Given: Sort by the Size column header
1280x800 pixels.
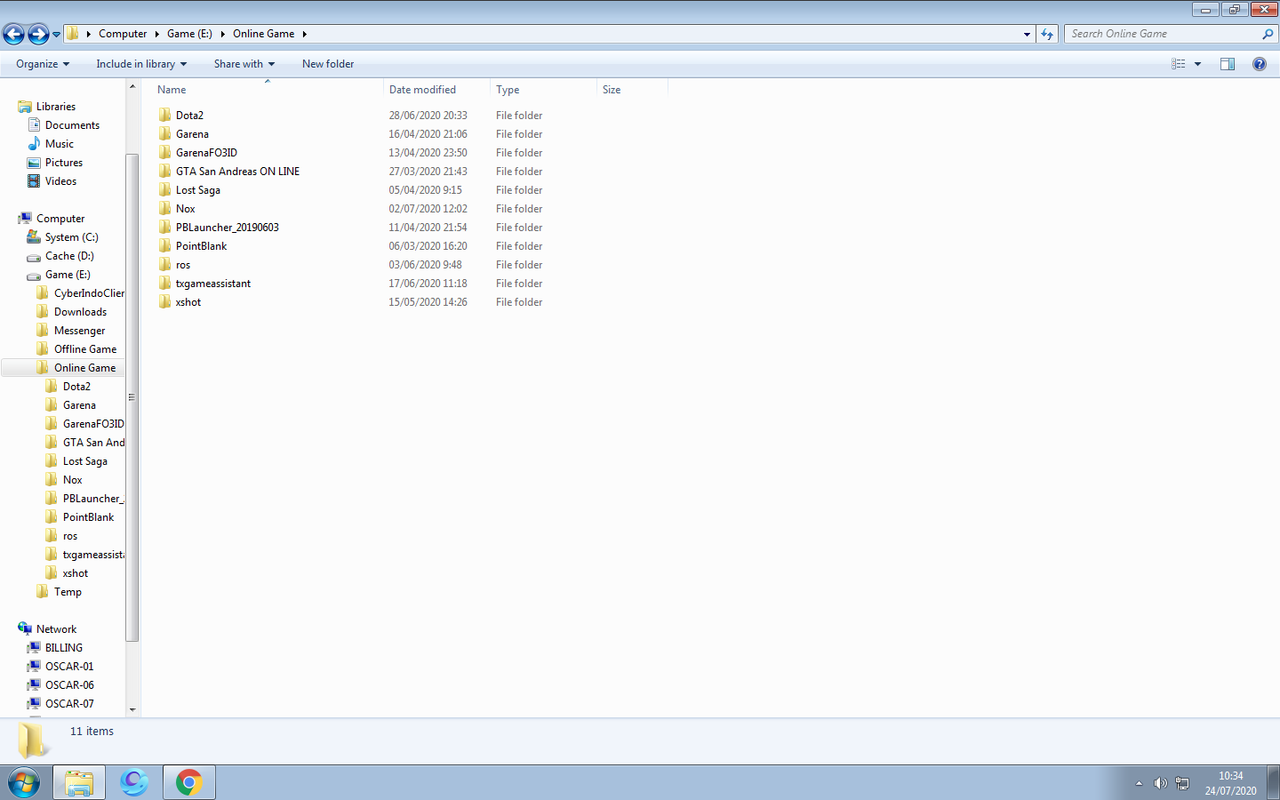Looking at the screenshot, I should click(632, 90).
